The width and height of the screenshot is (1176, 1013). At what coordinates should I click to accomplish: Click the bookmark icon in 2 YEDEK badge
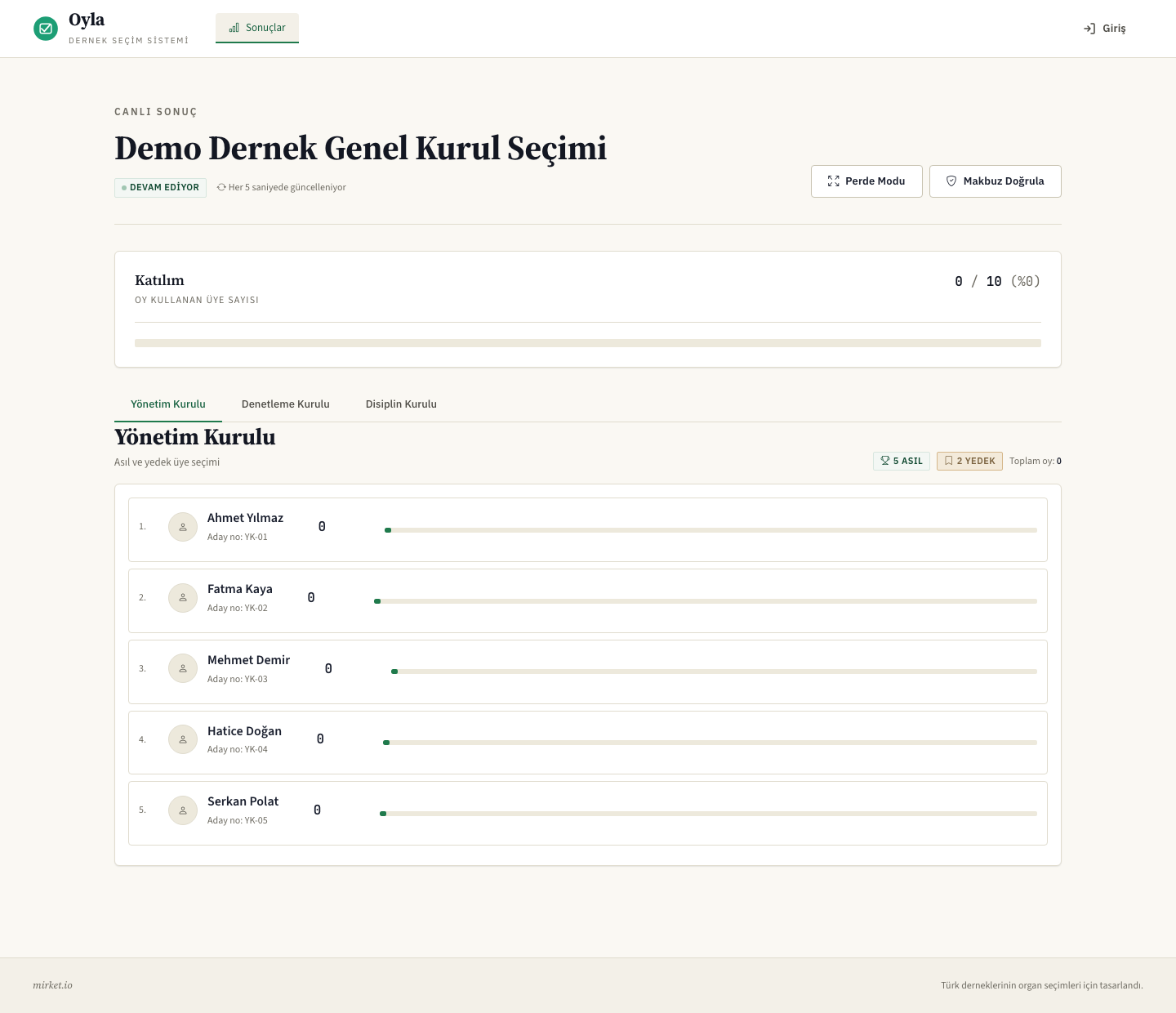point(948,461)
